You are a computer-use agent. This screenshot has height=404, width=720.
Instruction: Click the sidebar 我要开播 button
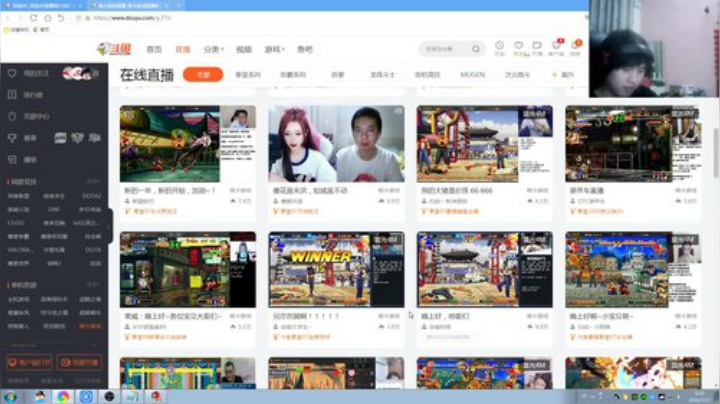pos(79,362)
